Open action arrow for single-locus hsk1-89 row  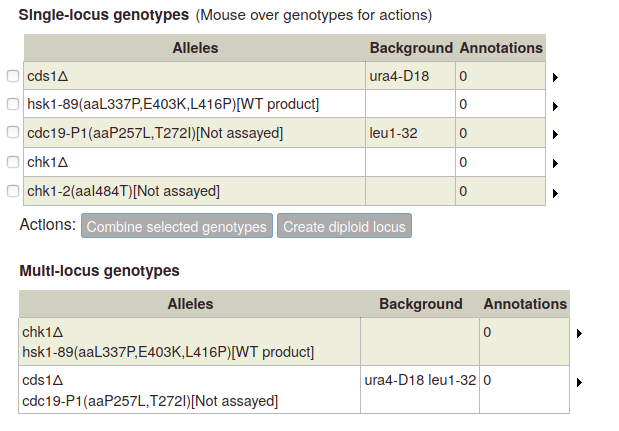(x=555, y=106)
